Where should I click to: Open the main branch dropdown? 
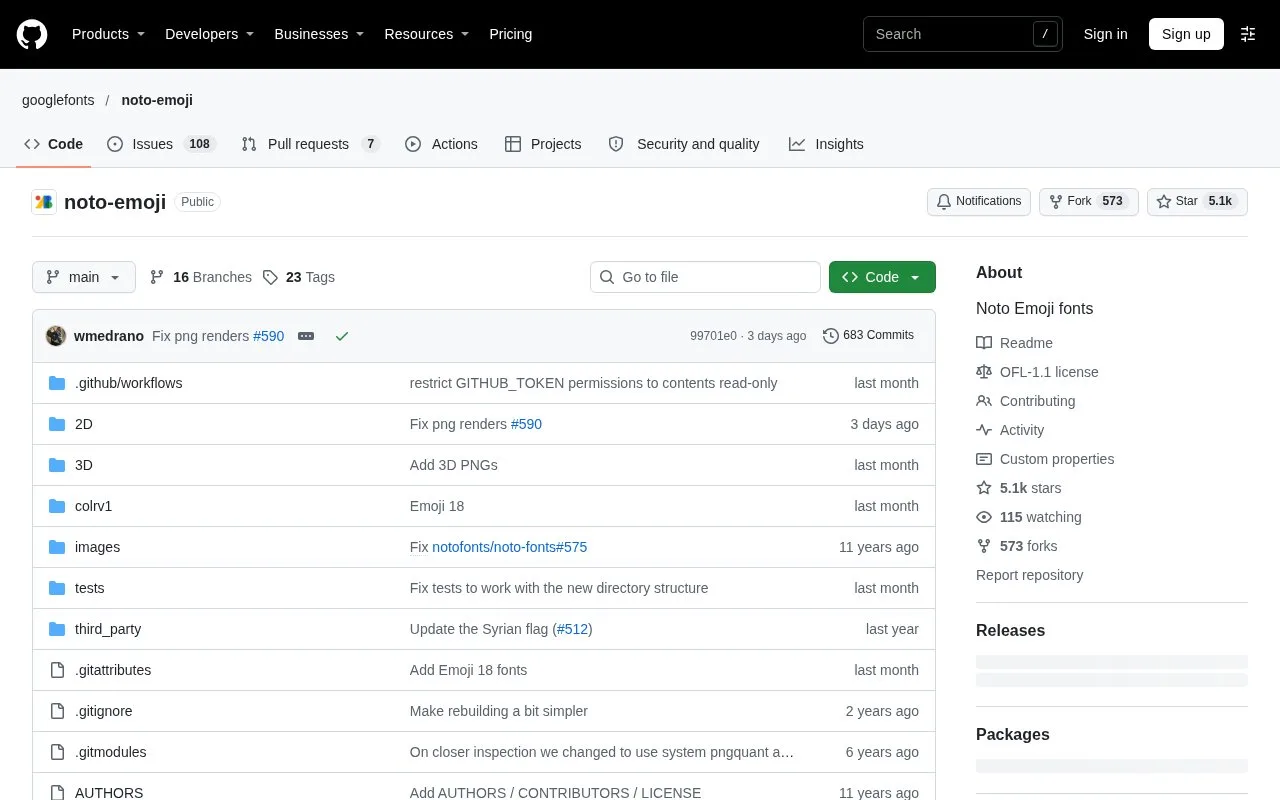click(84, 277)
